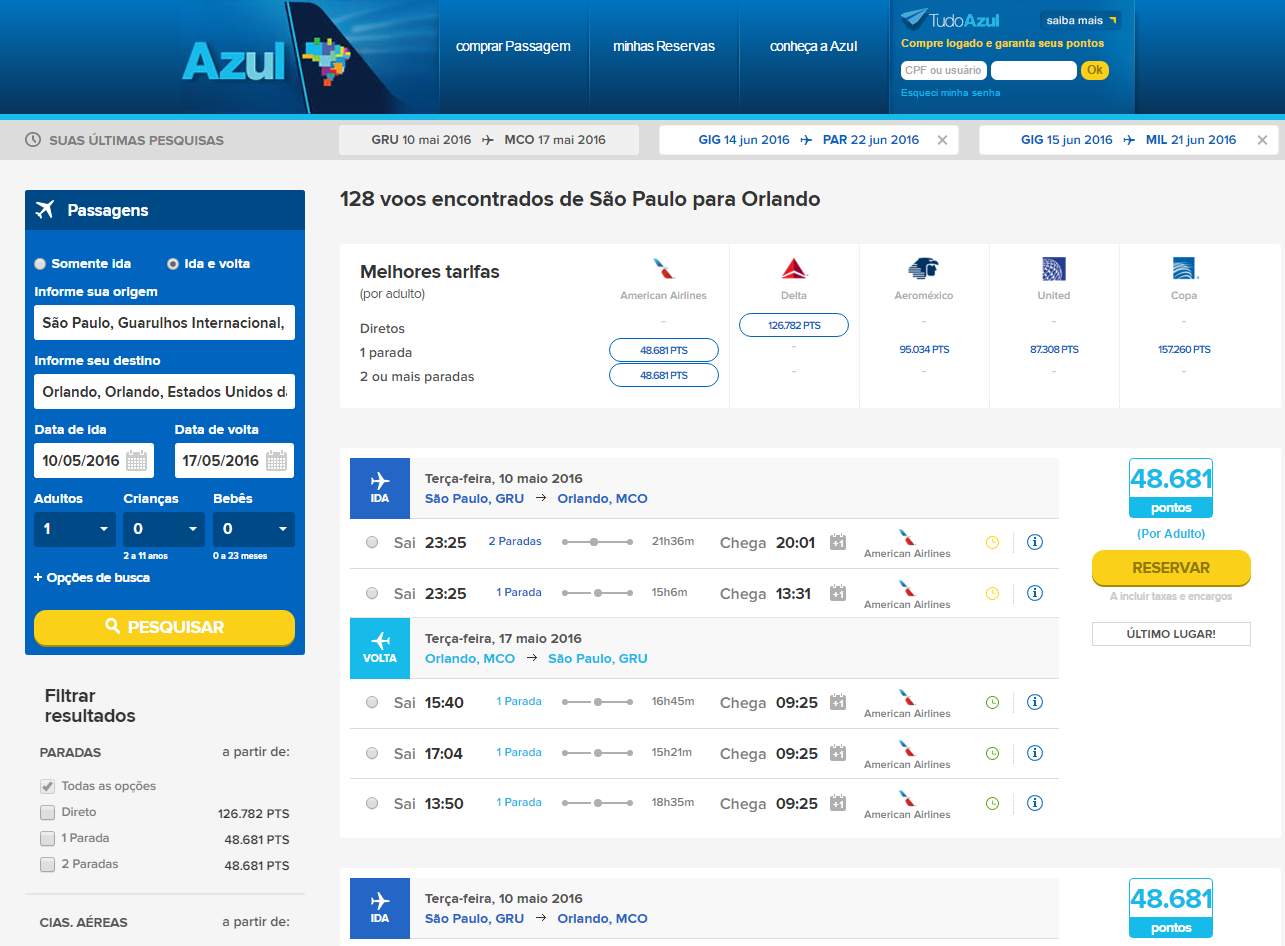Open the departure date calendar icon
Viewport: 1285px width, 946px height.
click(137, 461)
